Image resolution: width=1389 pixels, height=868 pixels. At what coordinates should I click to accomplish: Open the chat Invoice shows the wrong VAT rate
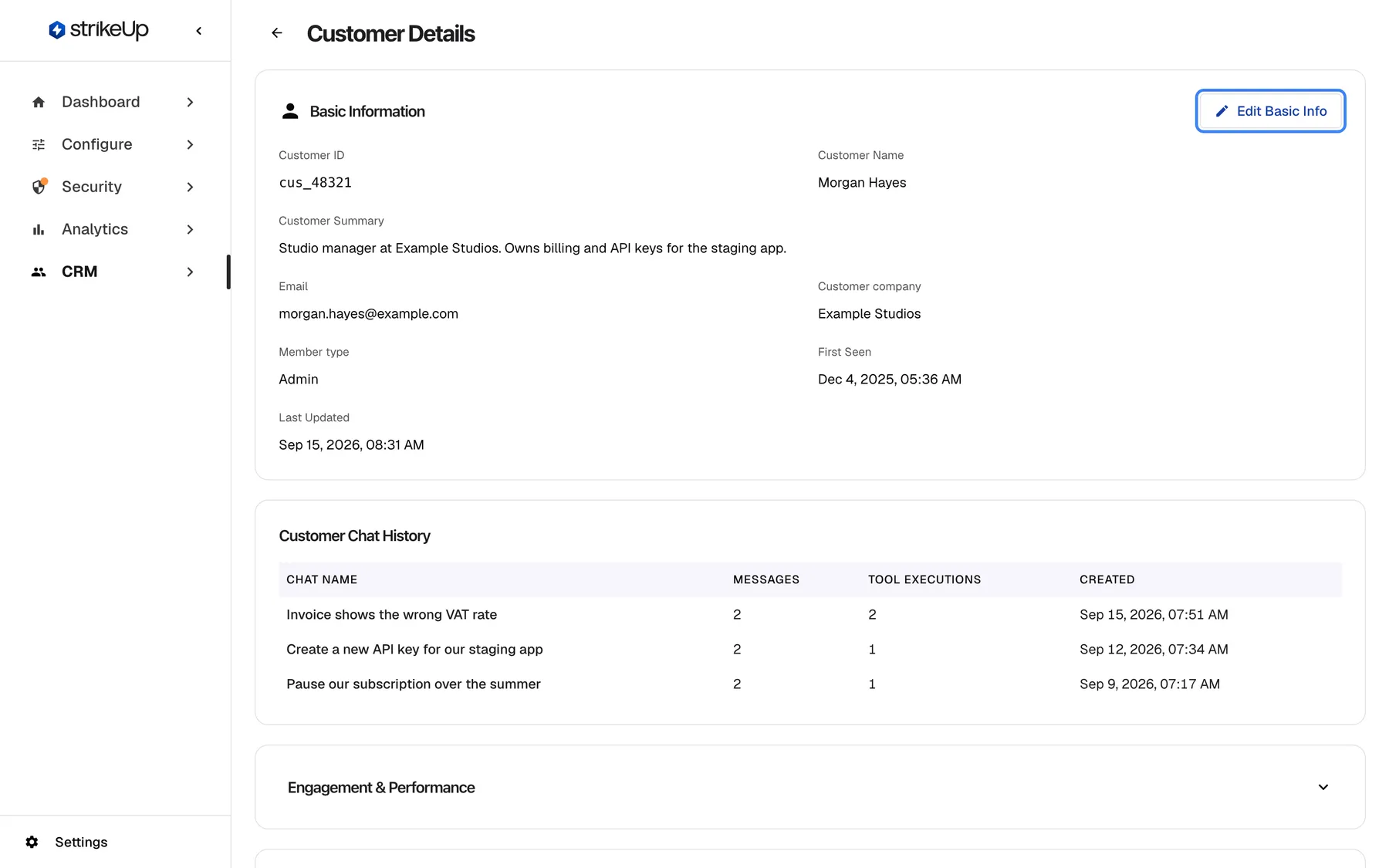coord(391,615)
